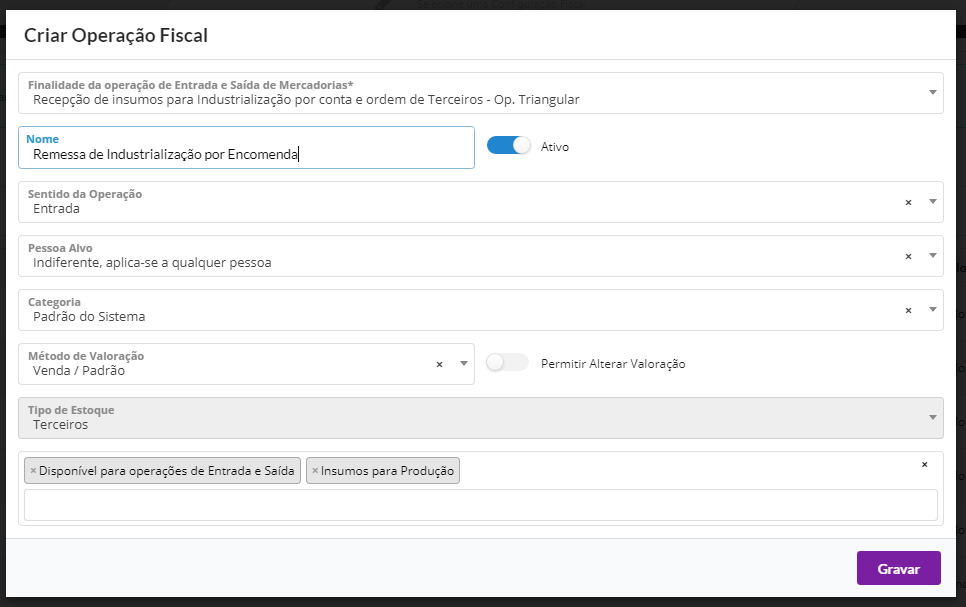
Task: Enable Permitir Alterar Valoração toggle
Action: [507, 363]
